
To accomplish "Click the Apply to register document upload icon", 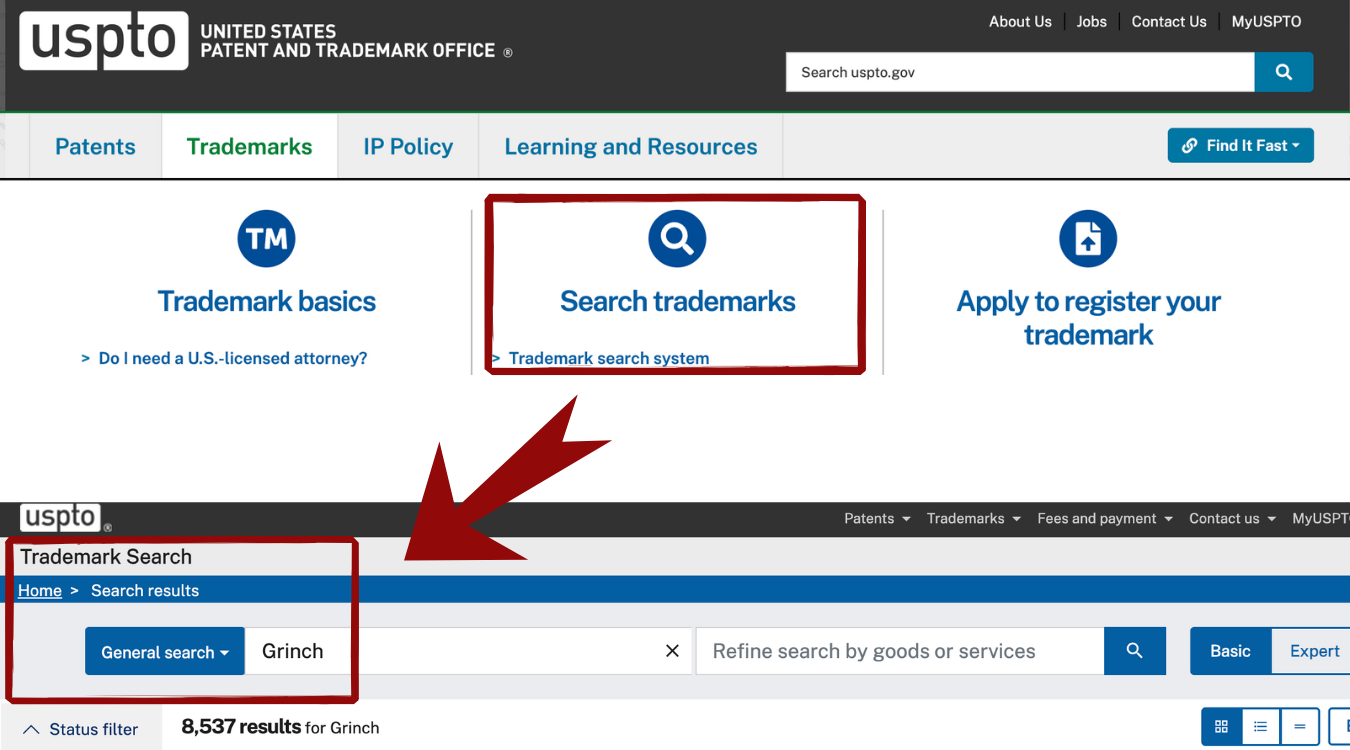I will pos(1088,239).
